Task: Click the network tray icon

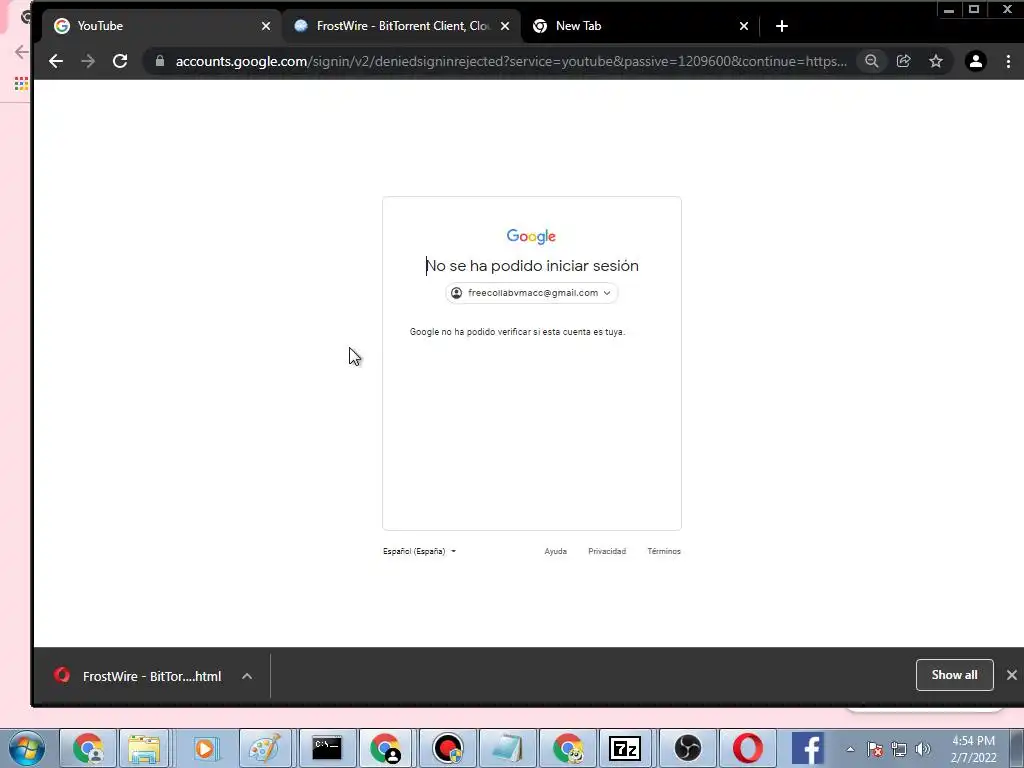Action: click(899, 749)
